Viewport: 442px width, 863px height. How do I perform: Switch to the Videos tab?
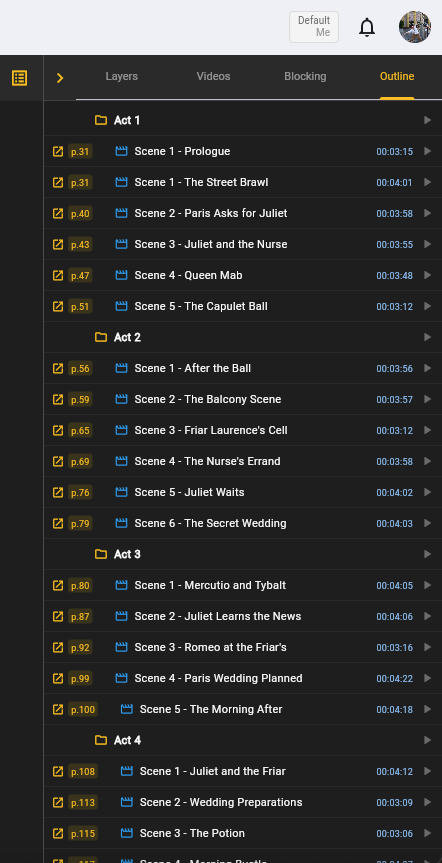tap(214, 77)
